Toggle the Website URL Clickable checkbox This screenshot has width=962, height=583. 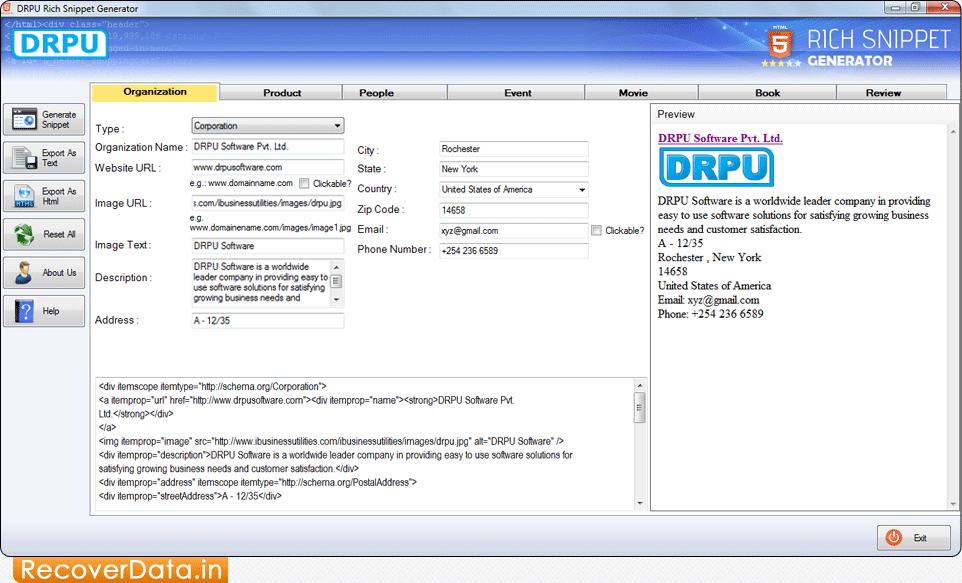pyautogui.click(x=304, y=183)
